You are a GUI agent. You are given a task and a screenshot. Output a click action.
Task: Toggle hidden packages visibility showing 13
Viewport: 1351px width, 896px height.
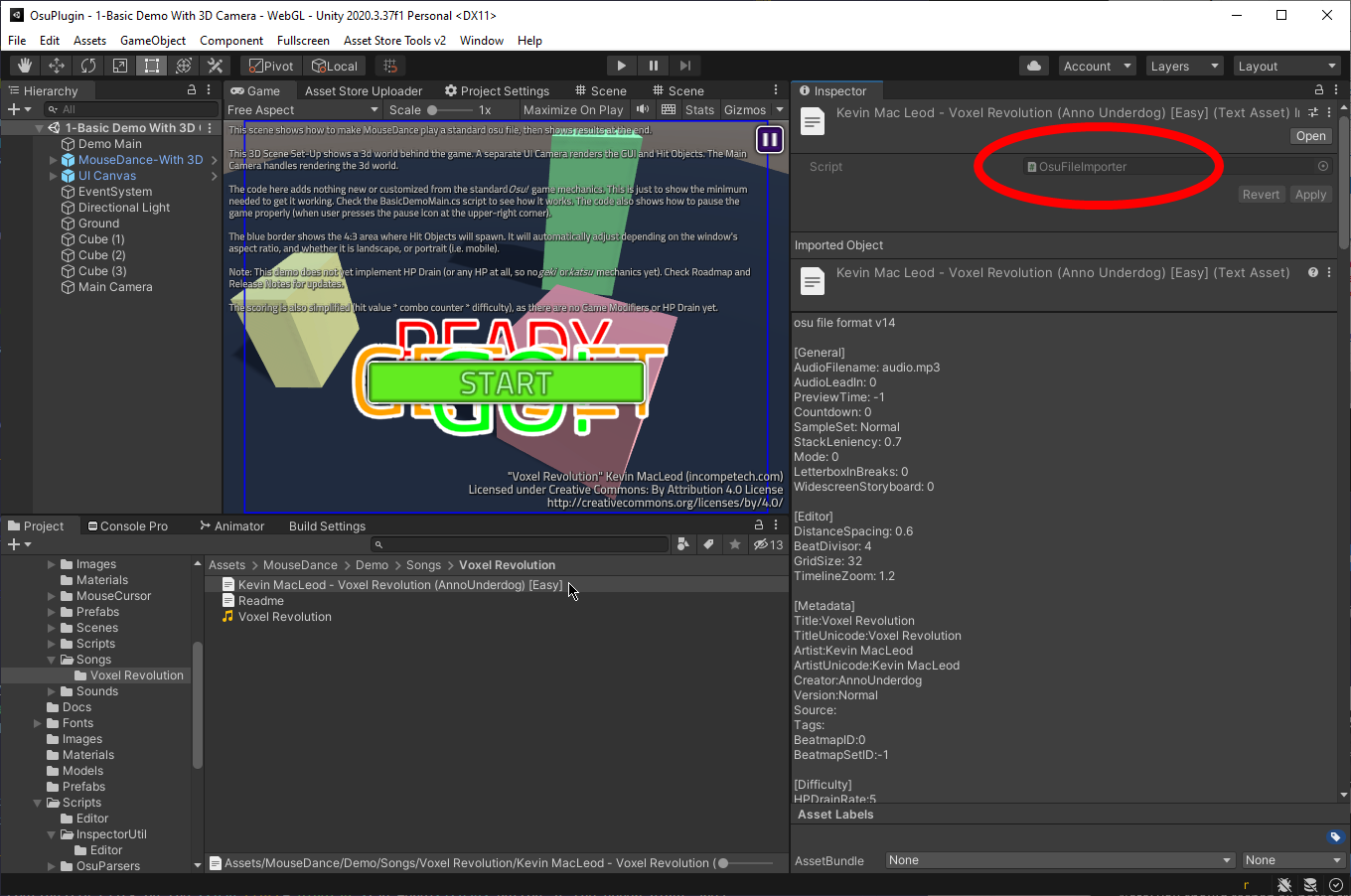(x=768, y=544)
